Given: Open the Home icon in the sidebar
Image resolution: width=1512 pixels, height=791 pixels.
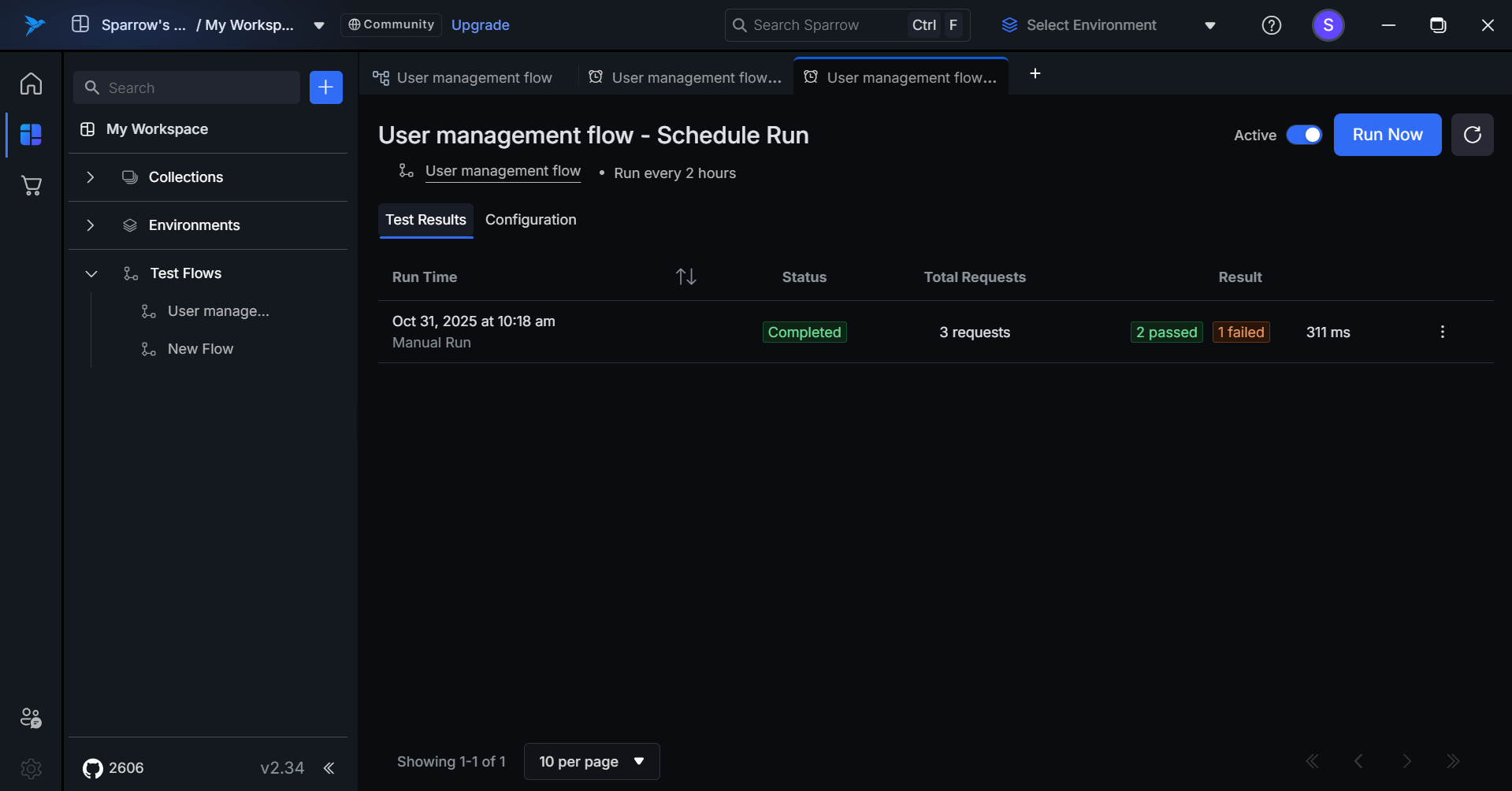Looking at the screenshot, I should point(31,84).
